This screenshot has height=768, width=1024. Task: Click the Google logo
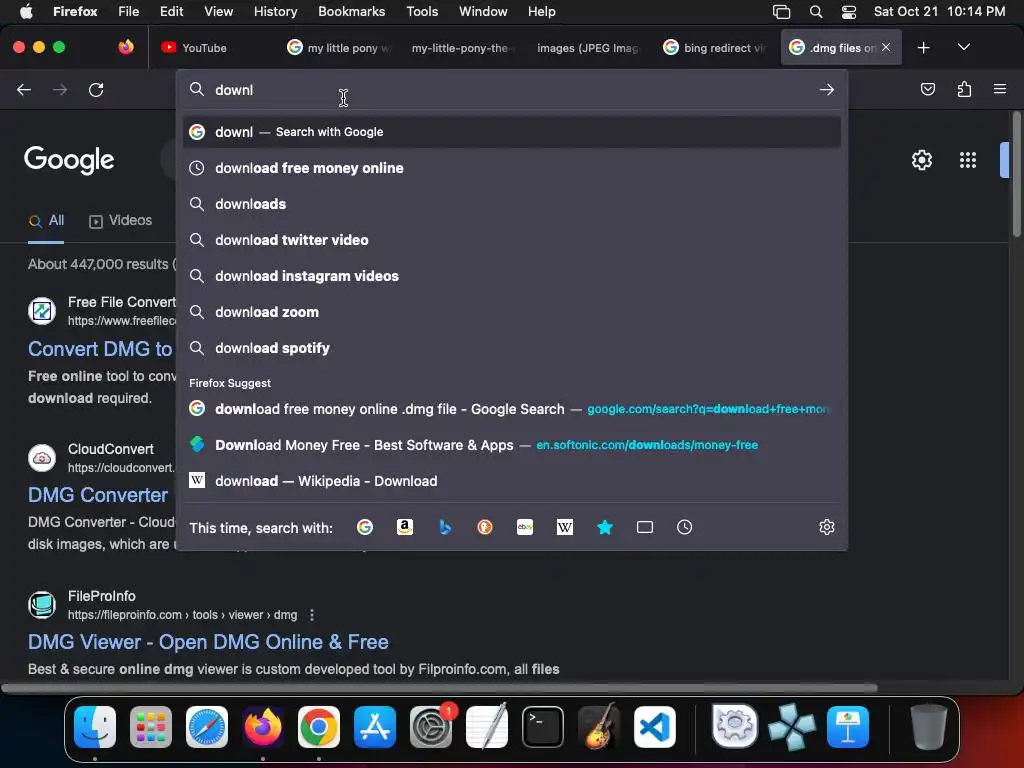(69, 160)
